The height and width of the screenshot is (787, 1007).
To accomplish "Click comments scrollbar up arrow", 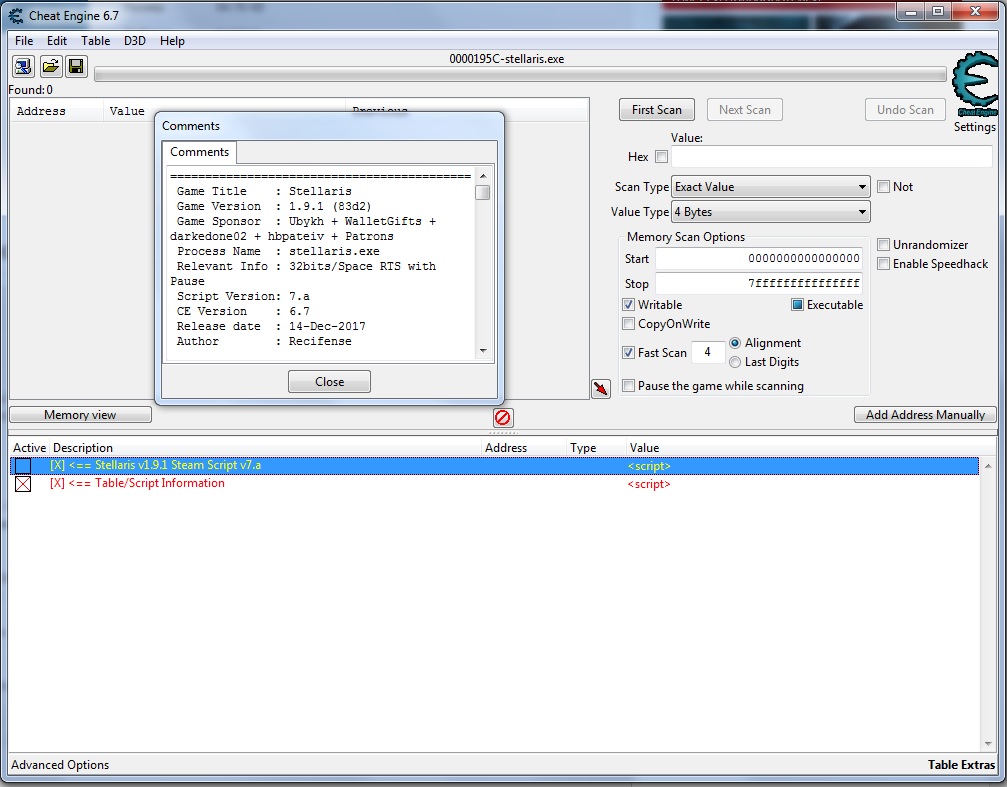I will point(483,176).
